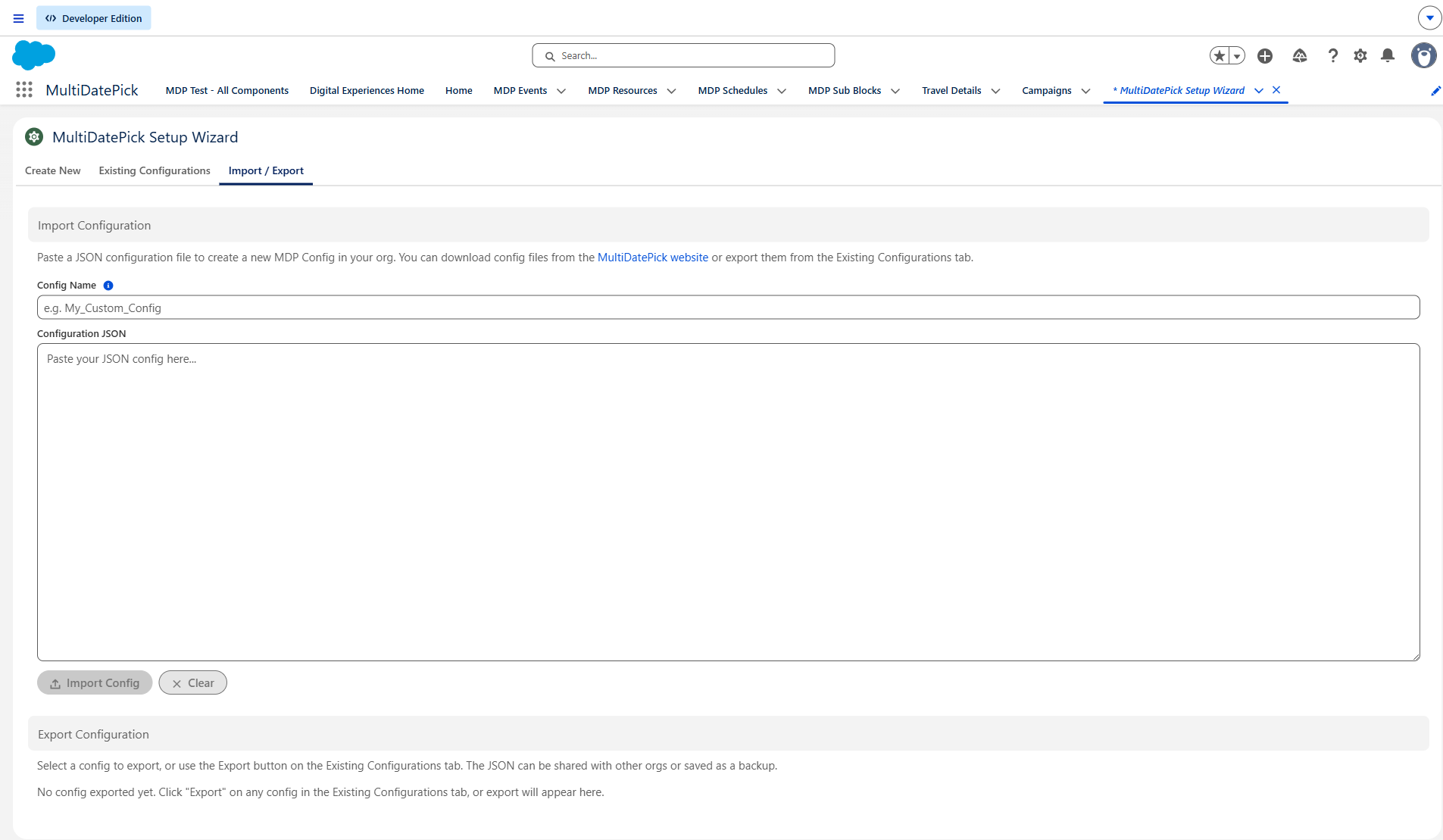Screen dimensions: 1443x840
Task: Switch to the Create New tab
Action: tap(52, 170)
